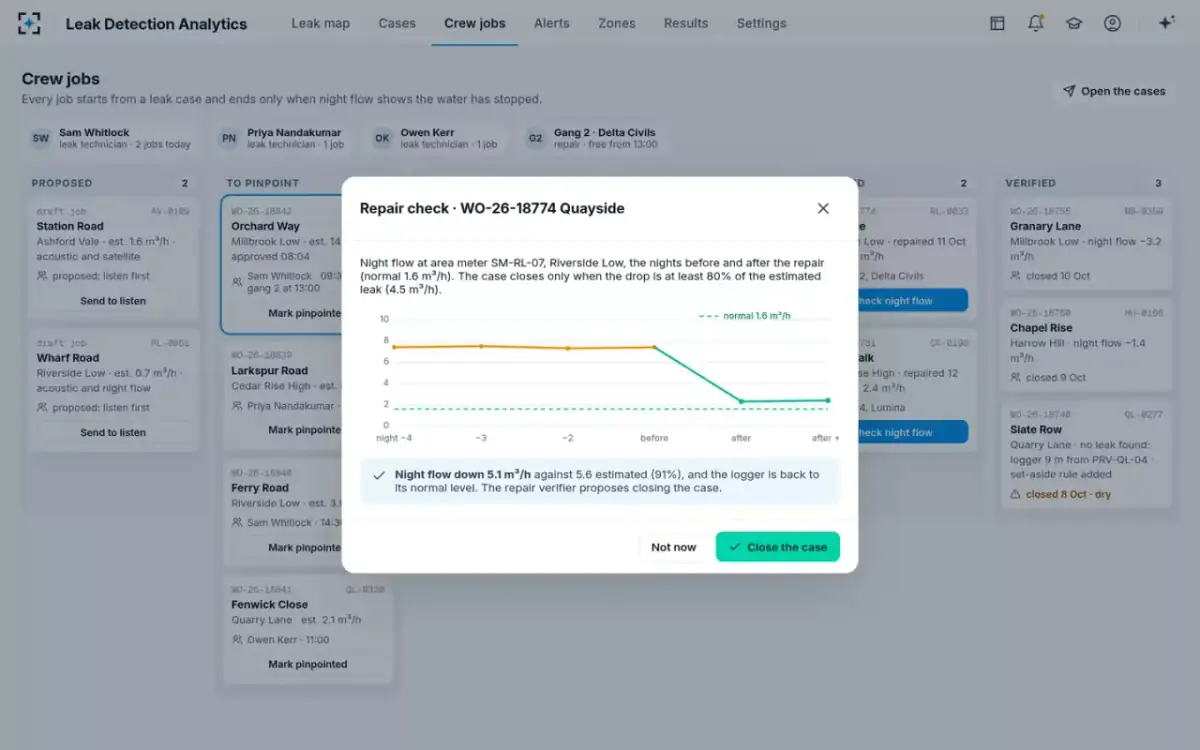Click the 'VERIFIED' column header
Image resolution: width=1200 pixels, height=750 pixels.
point(1031,183)
